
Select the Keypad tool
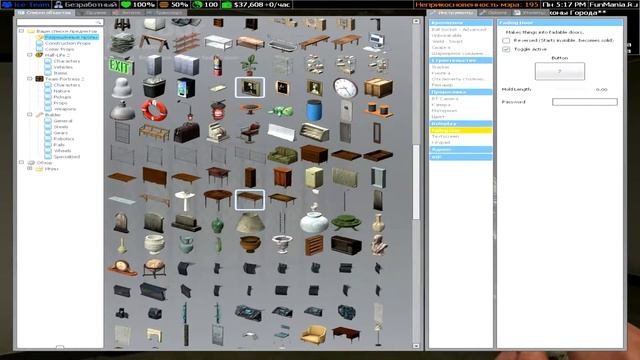point(440,142)
